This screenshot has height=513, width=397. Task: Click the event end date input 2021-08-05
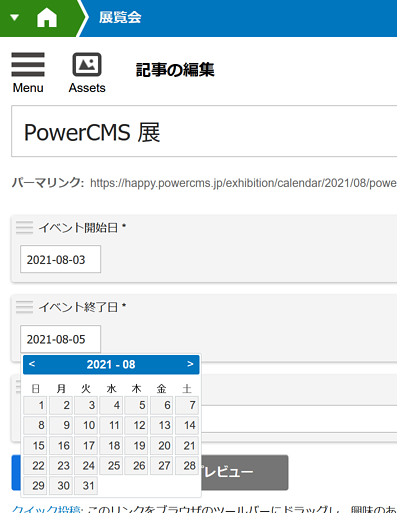point(60,339)
